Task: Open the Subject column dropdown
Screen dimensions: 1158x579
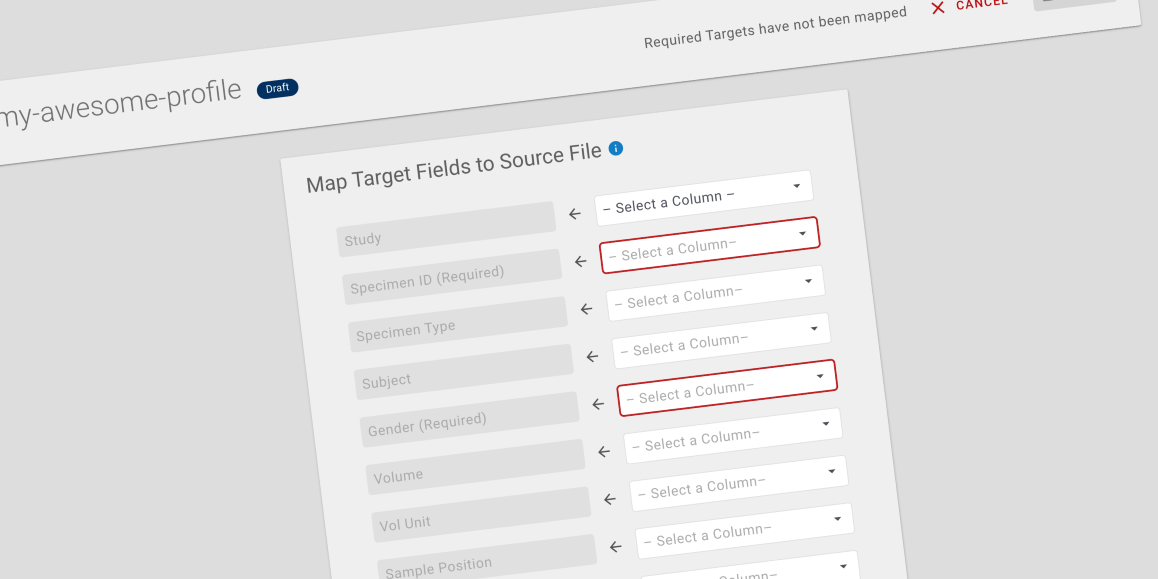Action: tap(722, 340)
